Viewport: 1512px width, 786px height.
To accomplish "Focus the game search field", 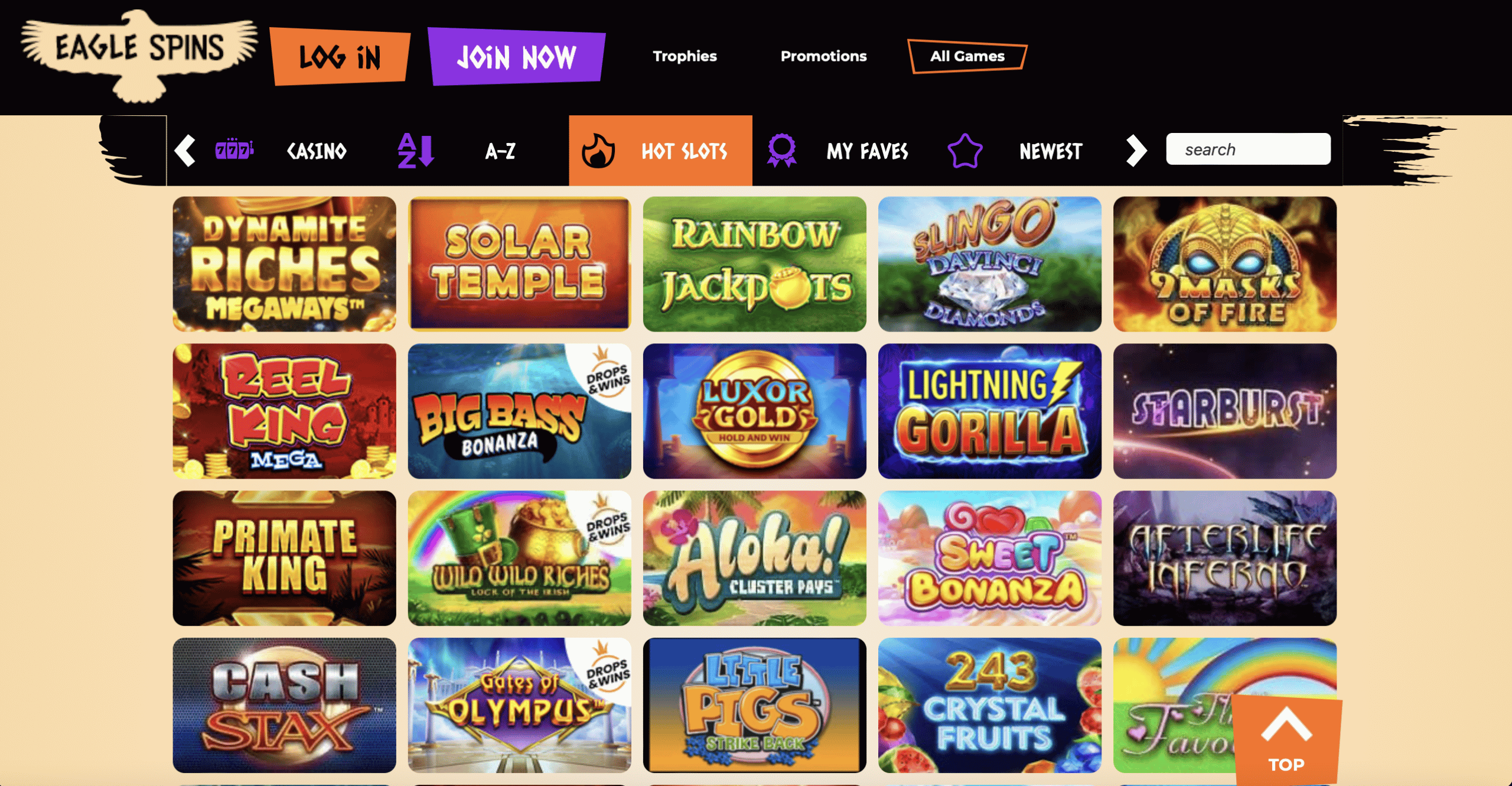I will (1248, 149).
